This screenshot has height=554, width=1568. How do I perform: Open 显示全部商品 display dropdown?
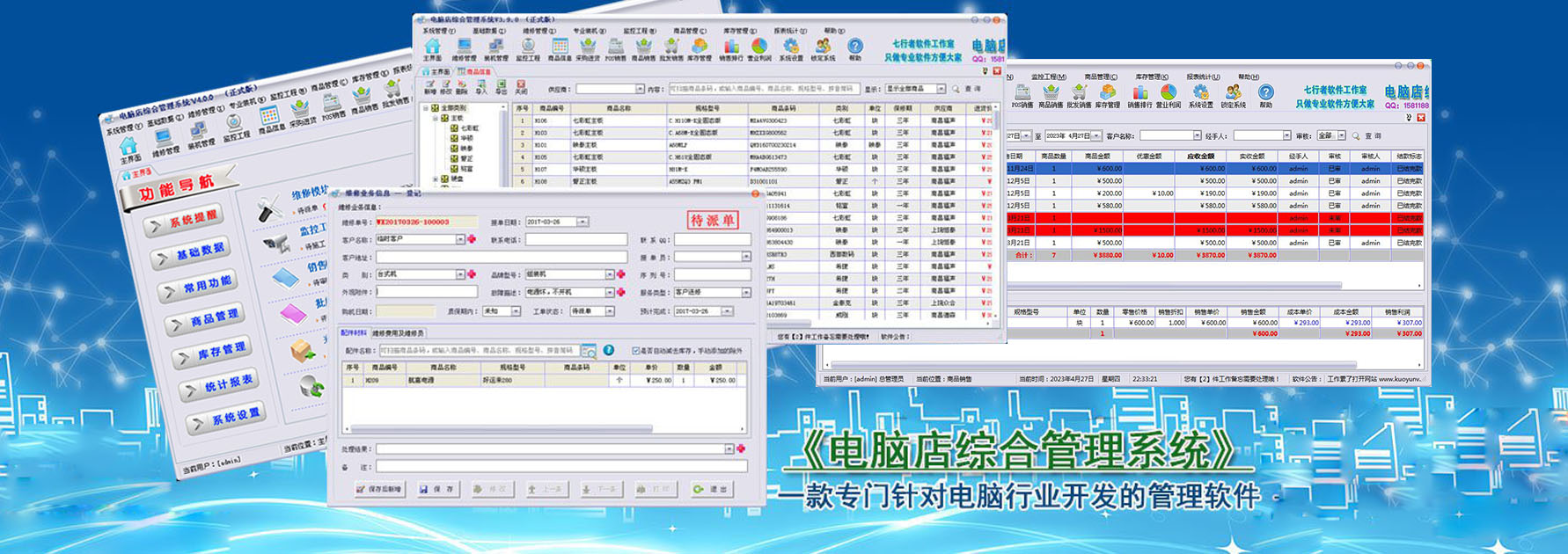(x=942, y=89)
